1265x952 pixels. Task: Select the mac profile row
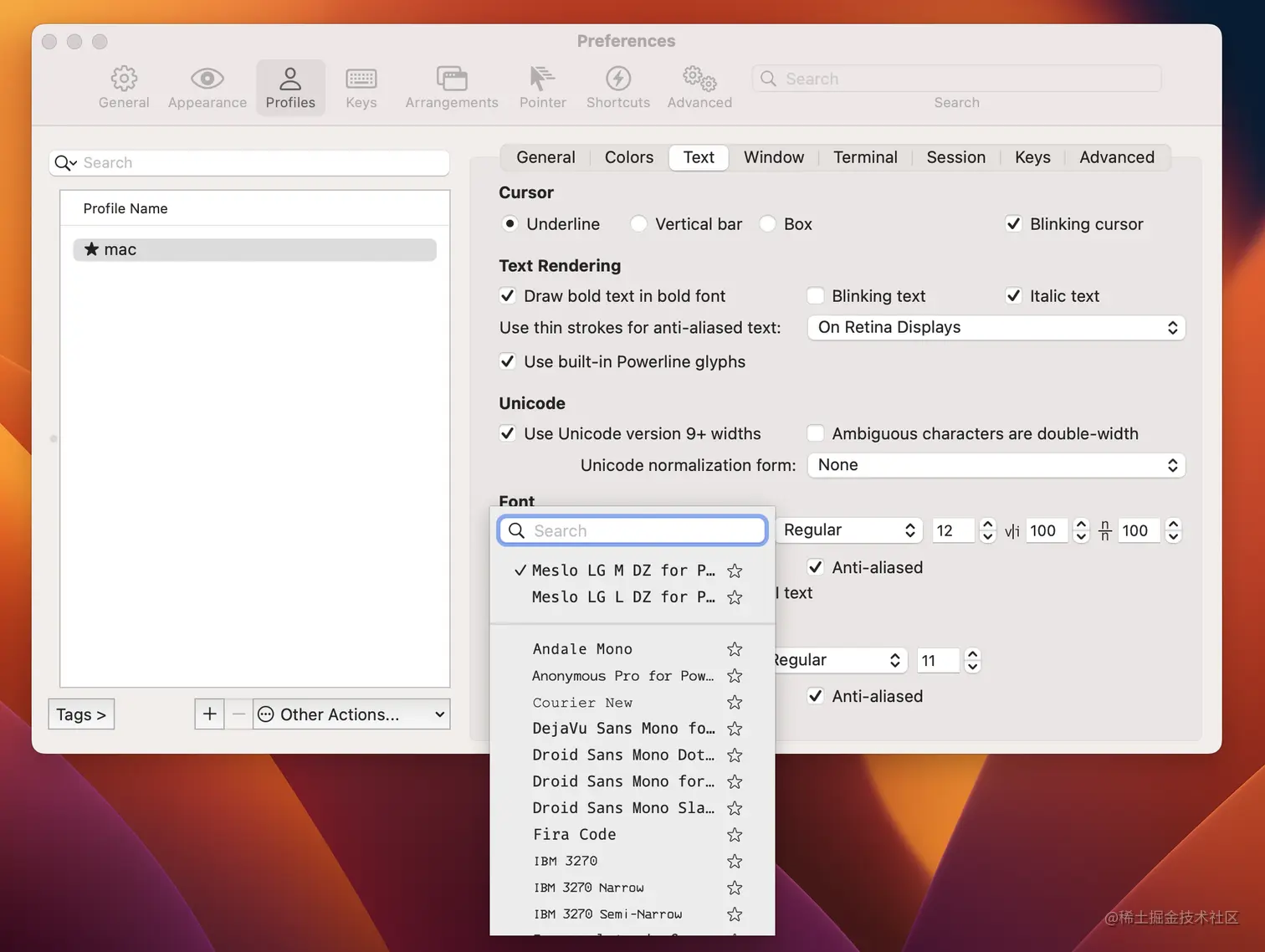click(x=254, y=249)
